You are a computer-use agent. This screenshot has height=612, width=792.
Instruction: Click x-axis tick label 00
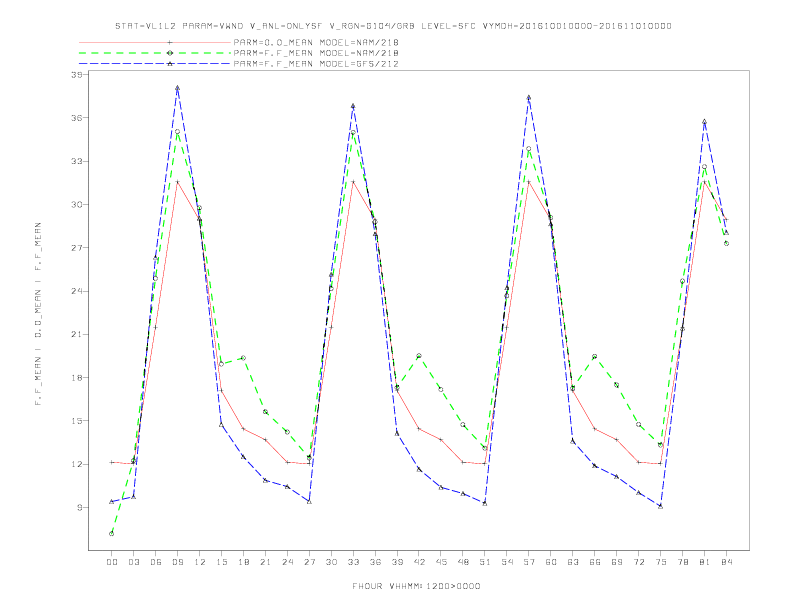click(x=112, y=562)
